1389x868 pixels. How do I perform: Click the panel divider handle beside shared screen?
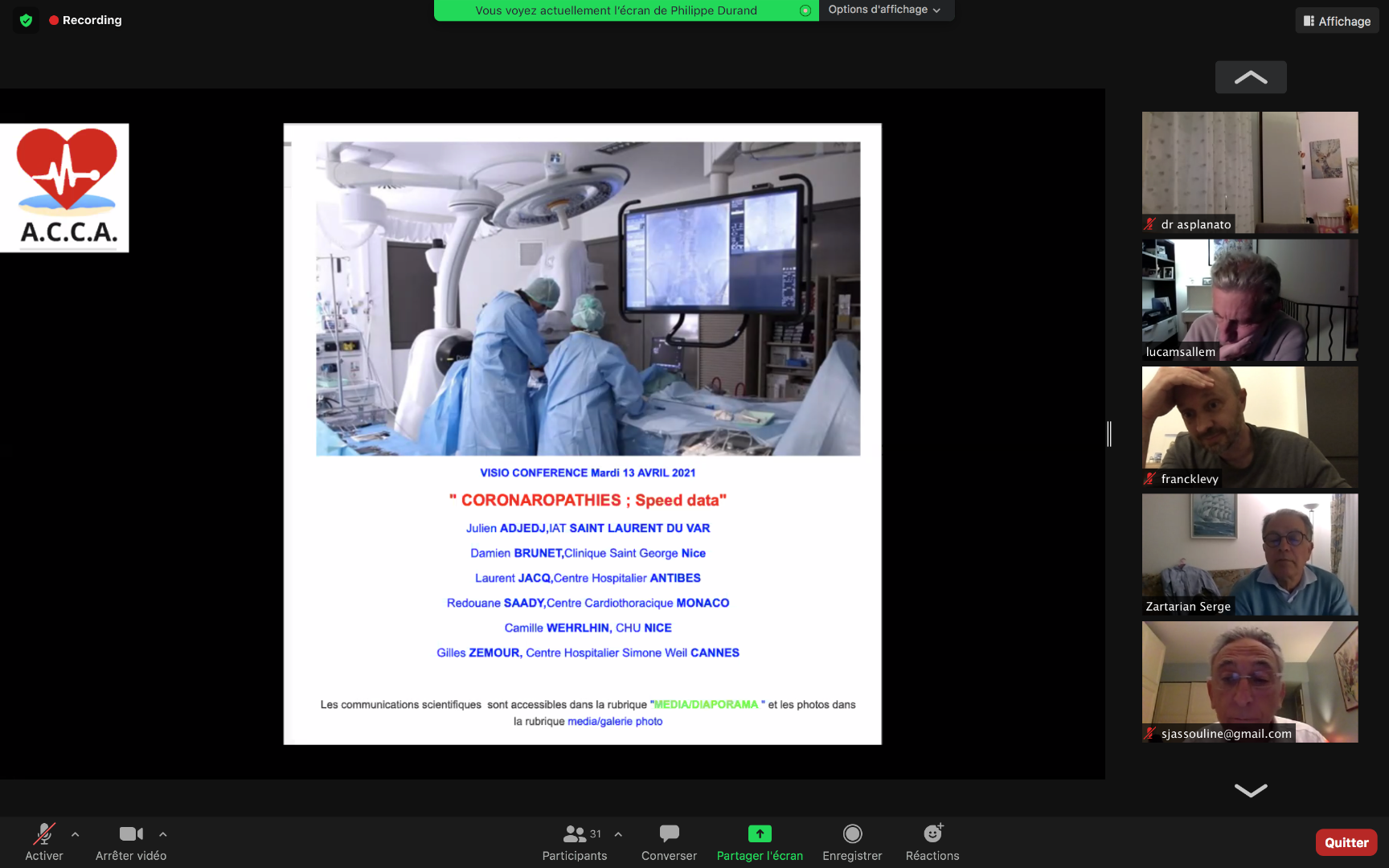[1109, 434]
